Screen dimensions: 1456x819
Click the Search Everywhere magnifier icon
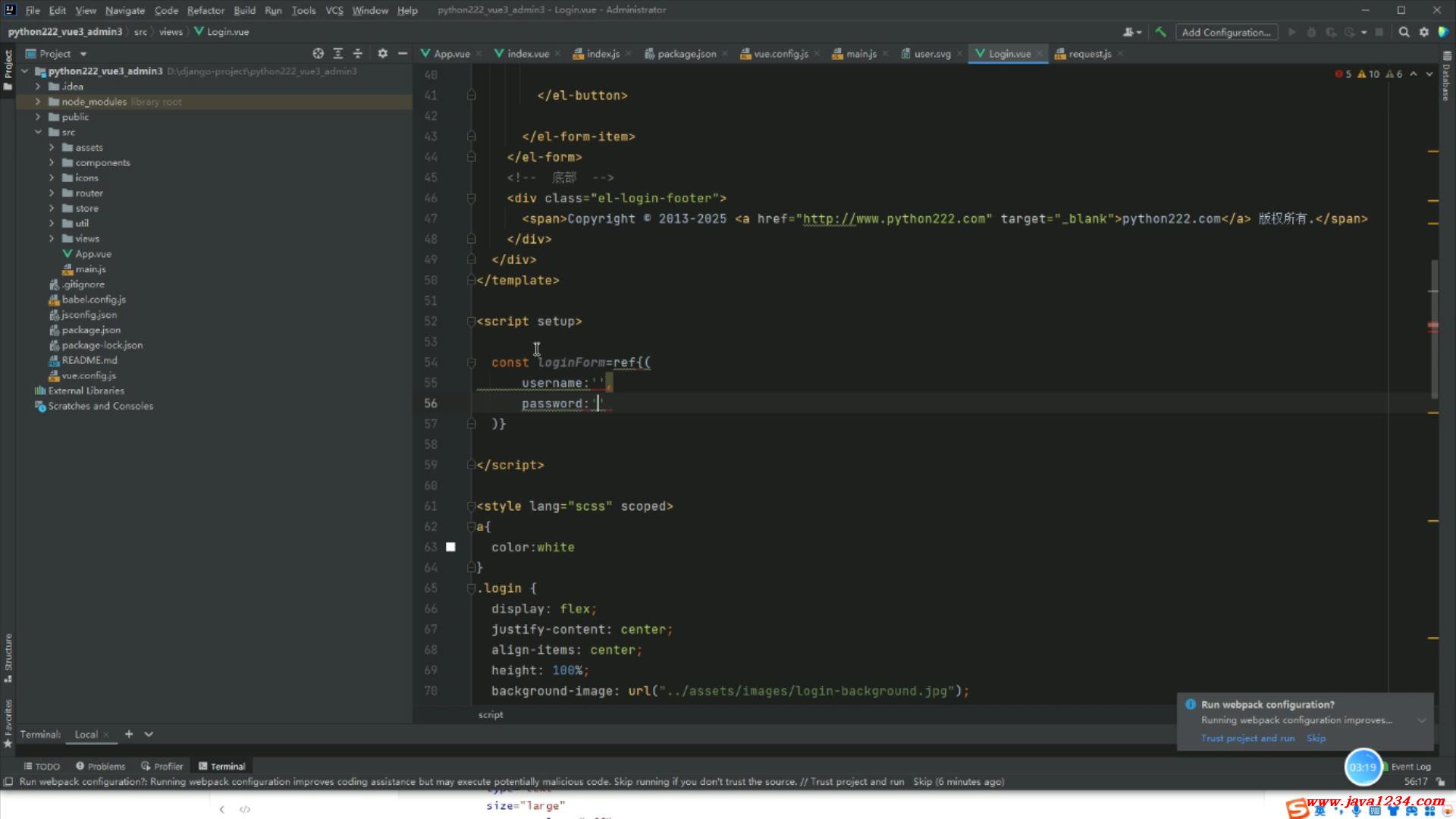point(1404,32)
